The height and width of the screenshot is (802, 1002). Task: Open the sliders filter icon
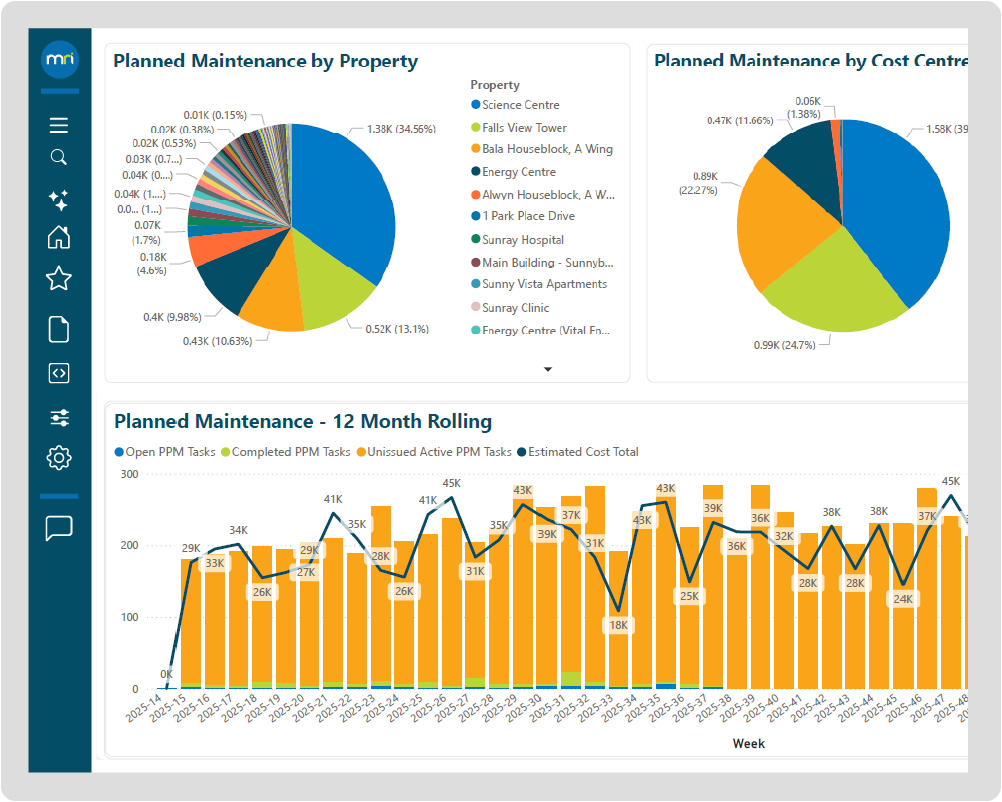click(x=59, y=418)
